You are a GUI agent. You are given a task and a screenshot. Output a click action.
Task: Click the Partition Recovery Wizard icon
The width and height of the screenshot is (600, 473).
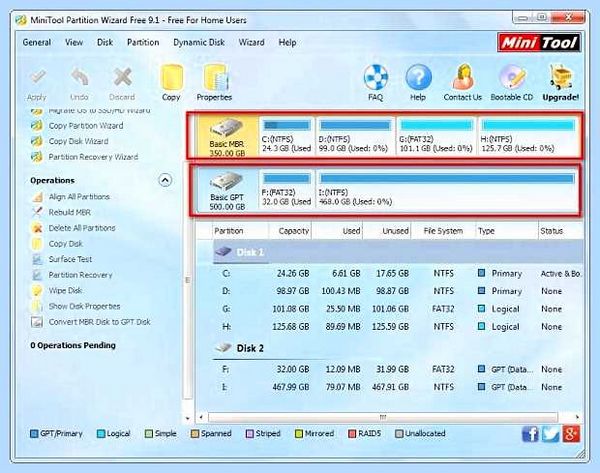pyautogui.click(x=37, y=157)
